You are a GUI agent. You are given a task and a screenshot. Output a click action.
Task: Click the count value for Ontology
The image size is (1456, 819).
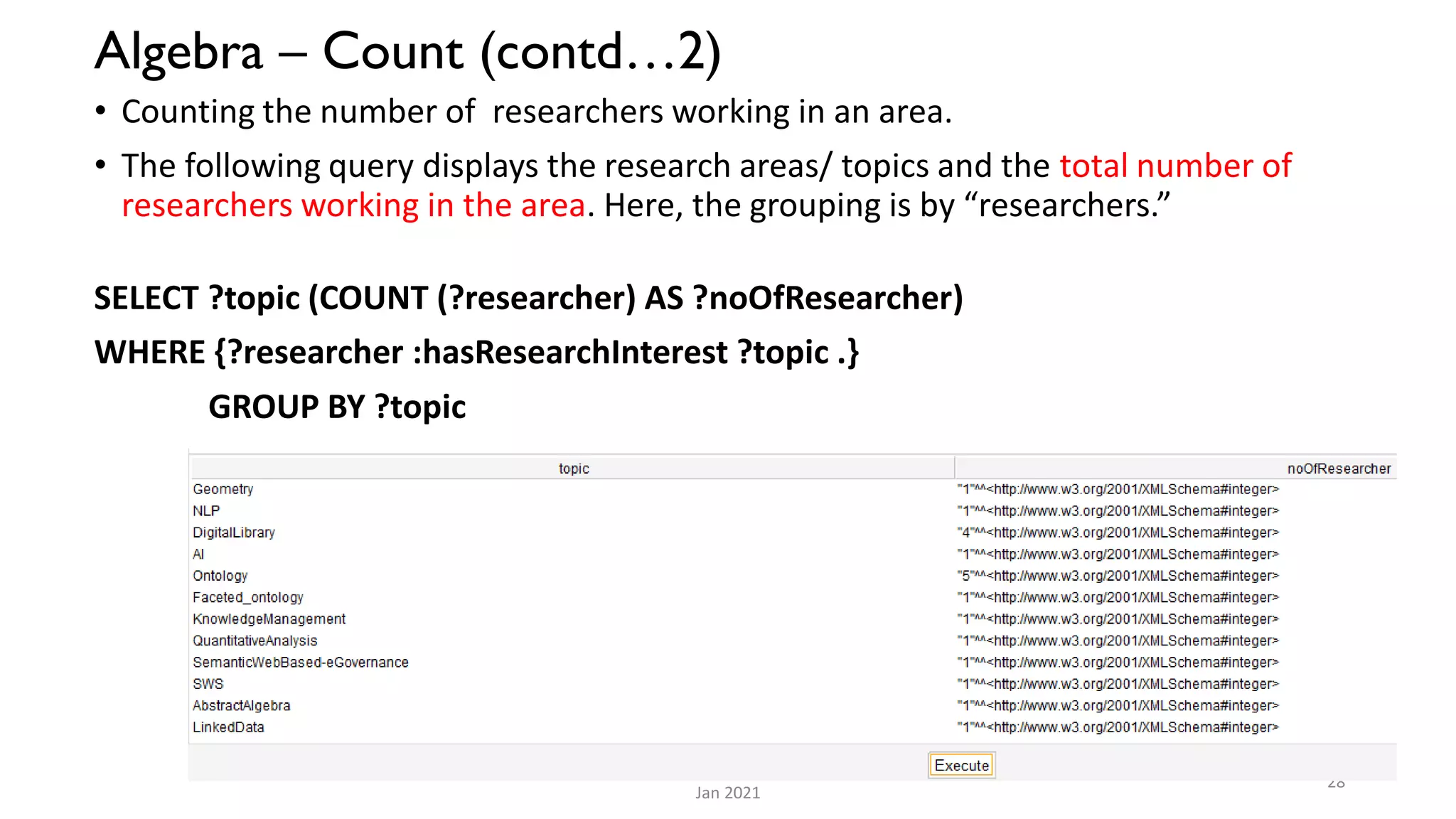pyautogui.click(x=1118, y=576)
